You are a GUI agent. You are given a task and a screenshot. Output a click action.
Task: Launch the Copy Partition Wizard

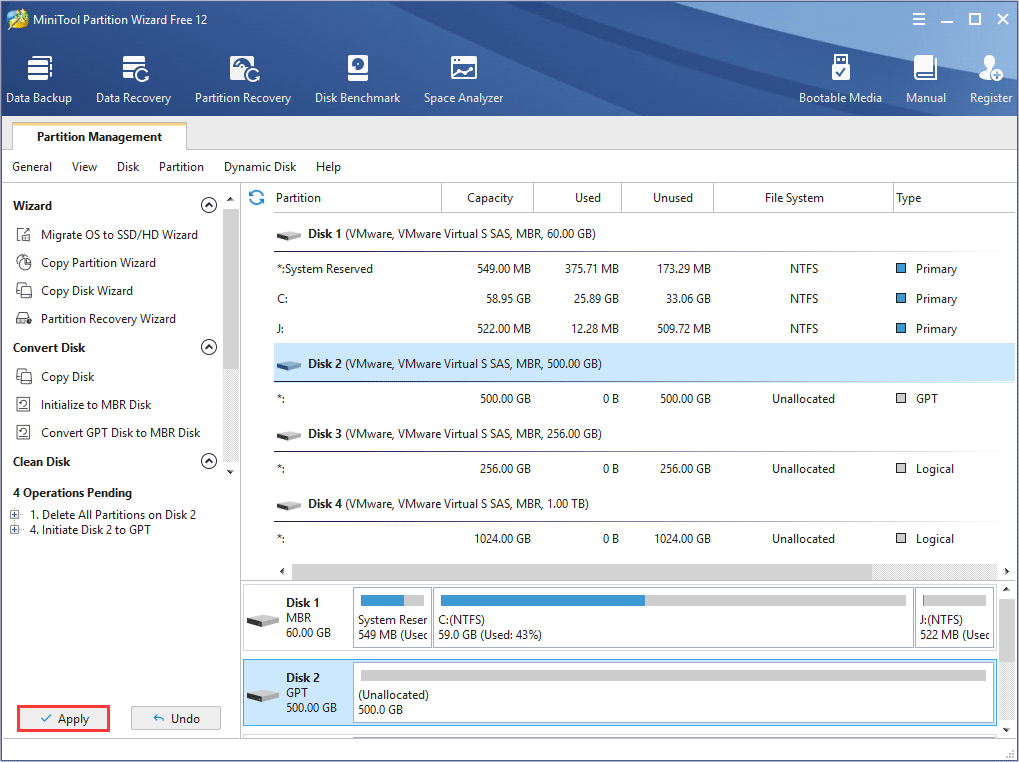tap(98, 262)
